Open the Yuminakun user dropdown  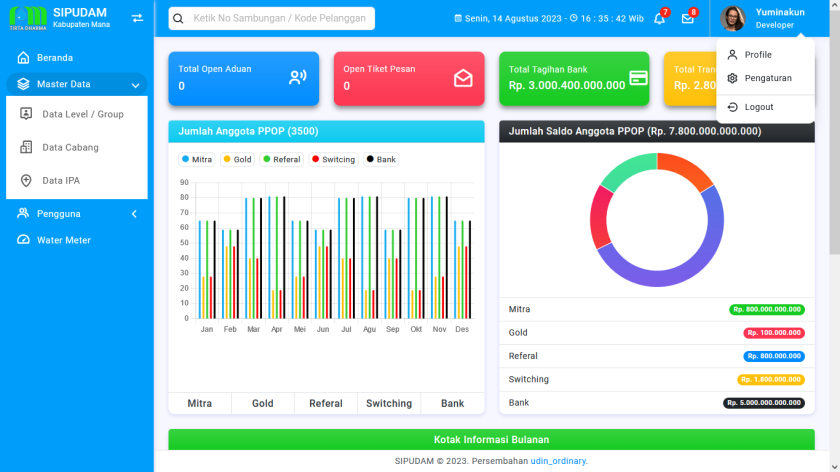tap(767, 18)
